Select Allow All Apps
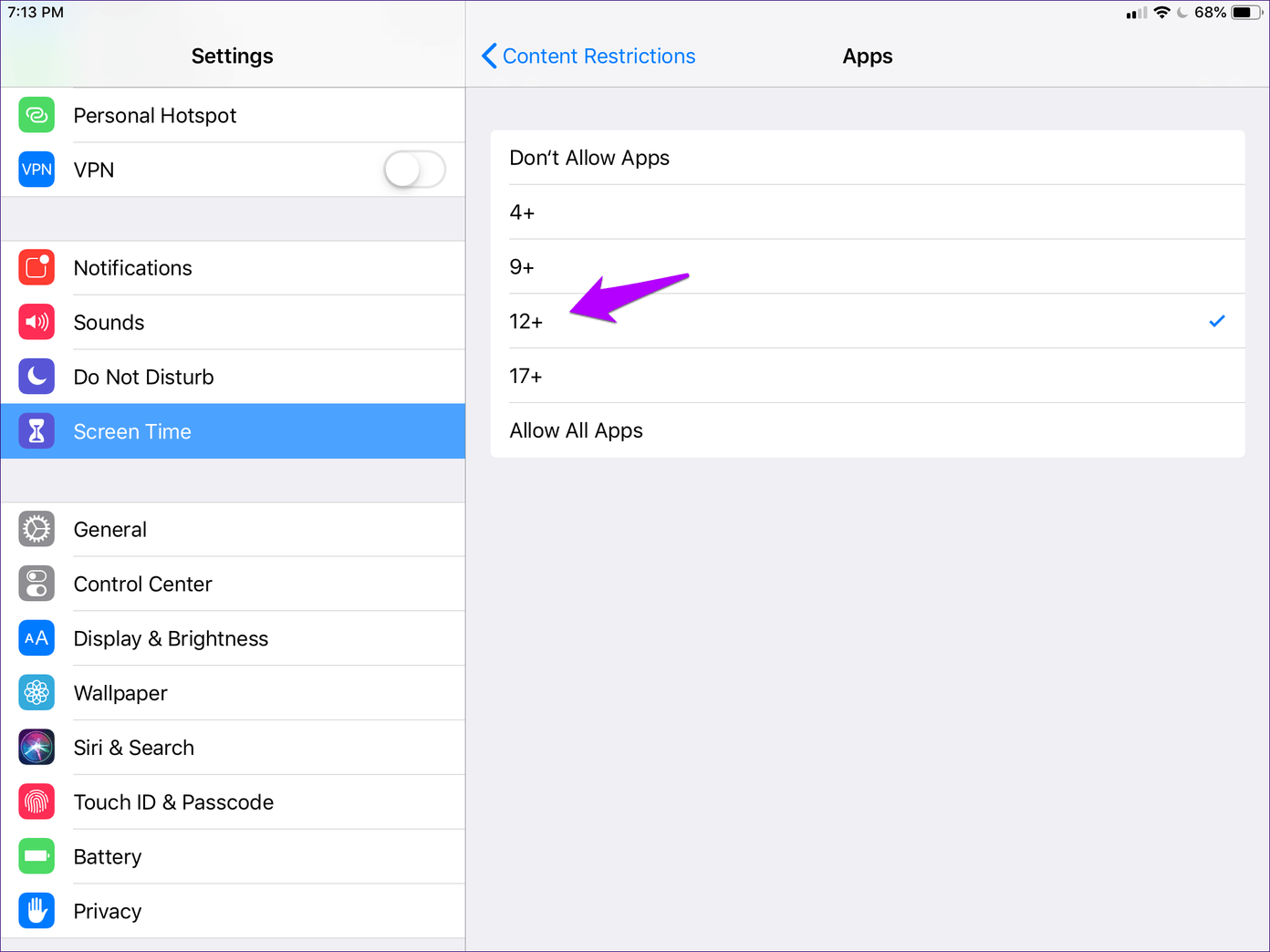Viewport: 1270px width, 952px height. (867, 430)
